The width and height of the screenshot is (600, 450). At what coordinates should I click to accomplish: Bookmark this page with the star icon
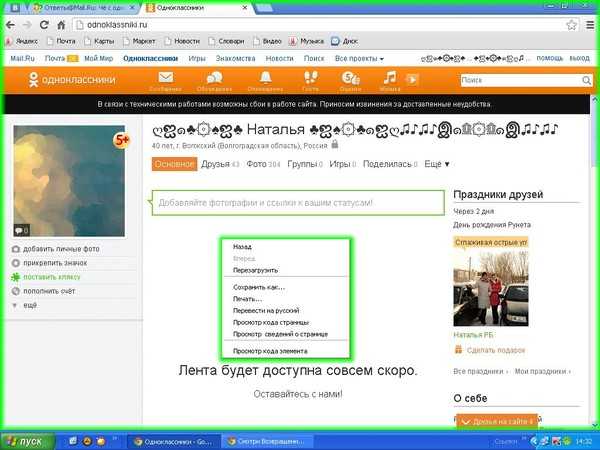pos(571,25)
